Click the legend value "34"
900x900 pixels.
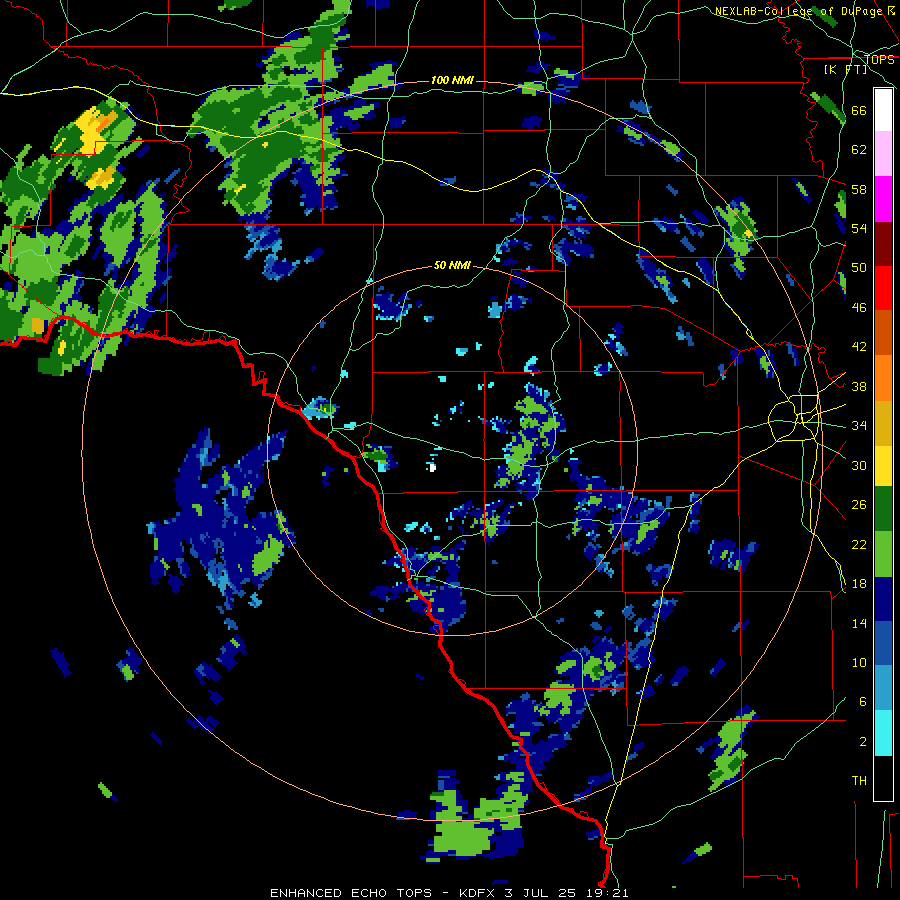tap(859, 426)
